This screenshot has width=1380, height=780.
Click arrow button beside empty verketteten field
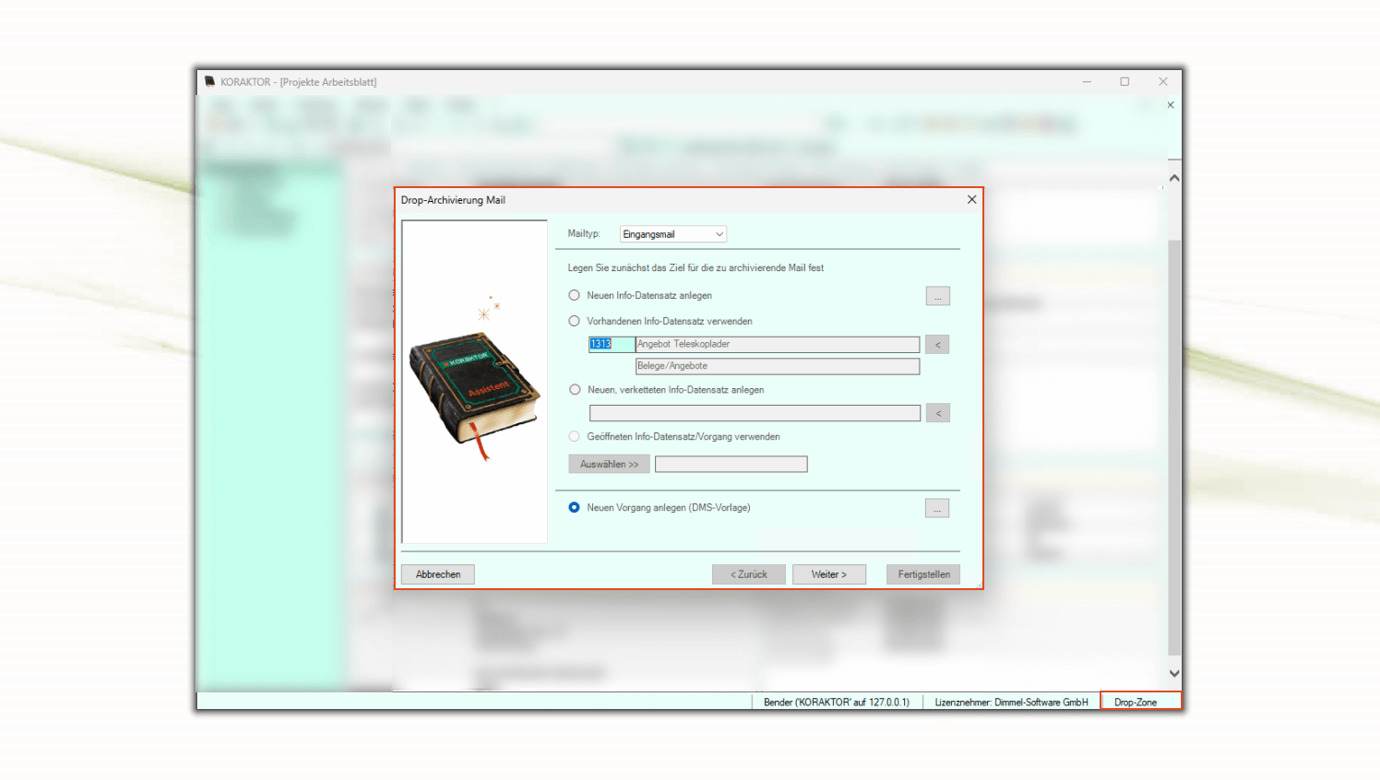click(x=937, y=413)
